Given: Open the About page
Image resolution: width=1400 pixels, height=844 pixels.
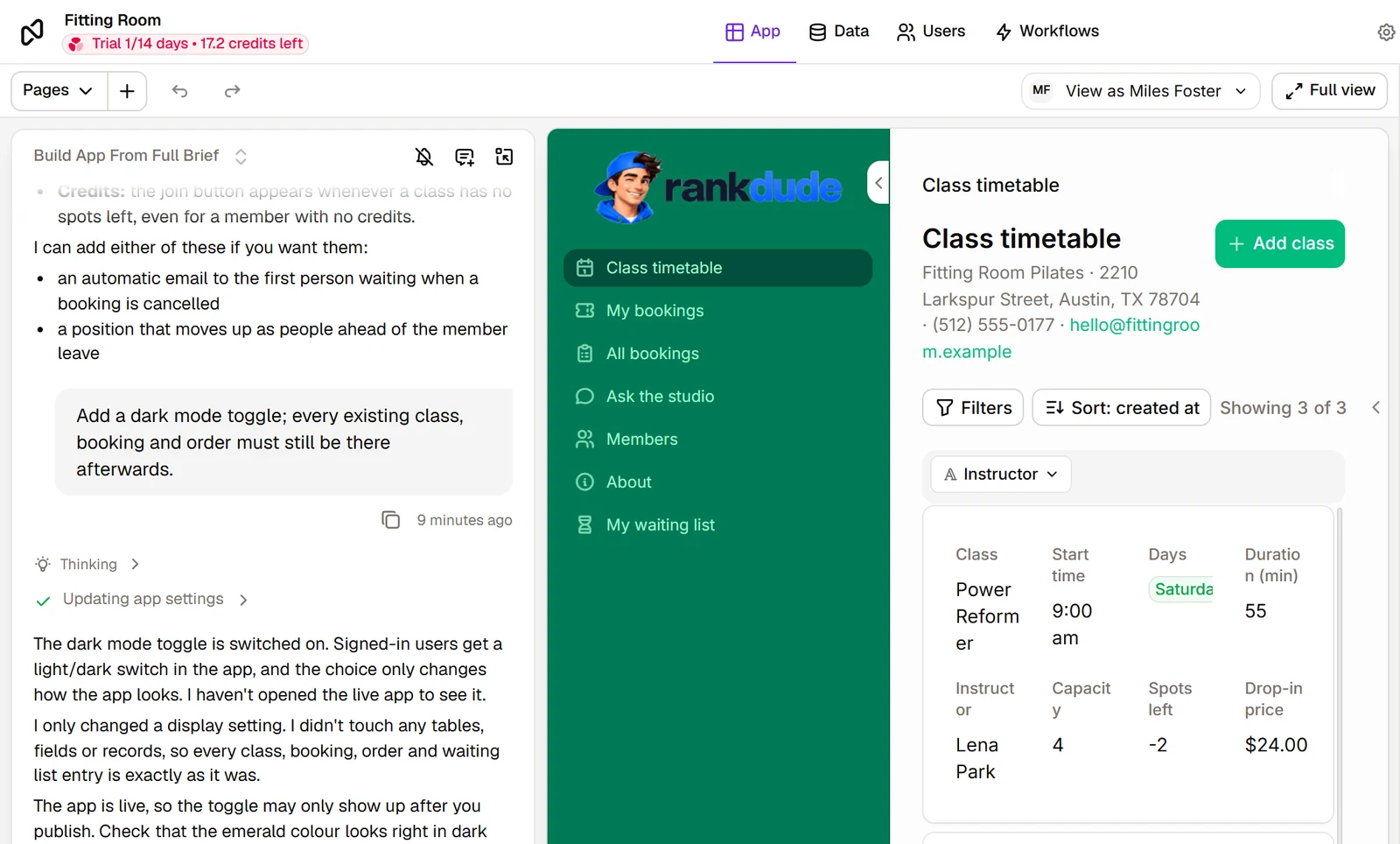Looking at the screenshot, I should [x=718, y=482].
